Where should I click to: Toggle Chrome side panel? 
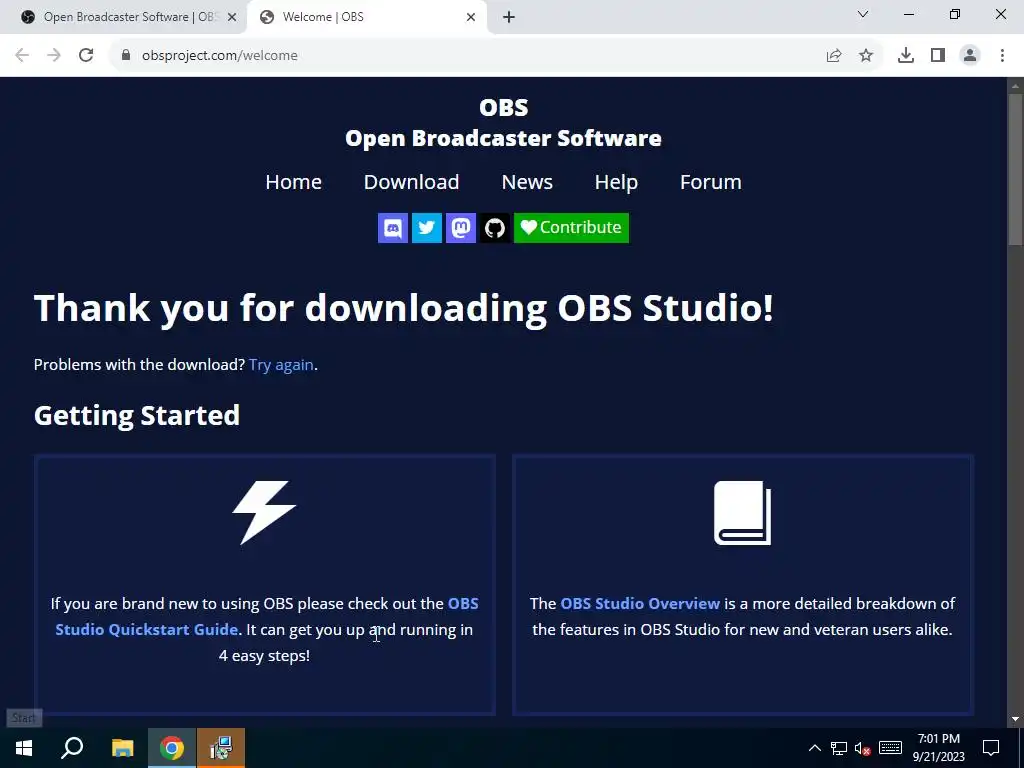[x=938, y=56]
